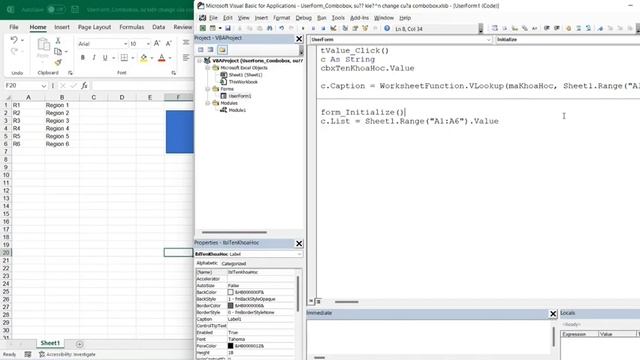Image resolution: width=640 pixels, height=360 pixels.
Task: Click the Excel Undo arrow icon
Action: tap(14, 40)
